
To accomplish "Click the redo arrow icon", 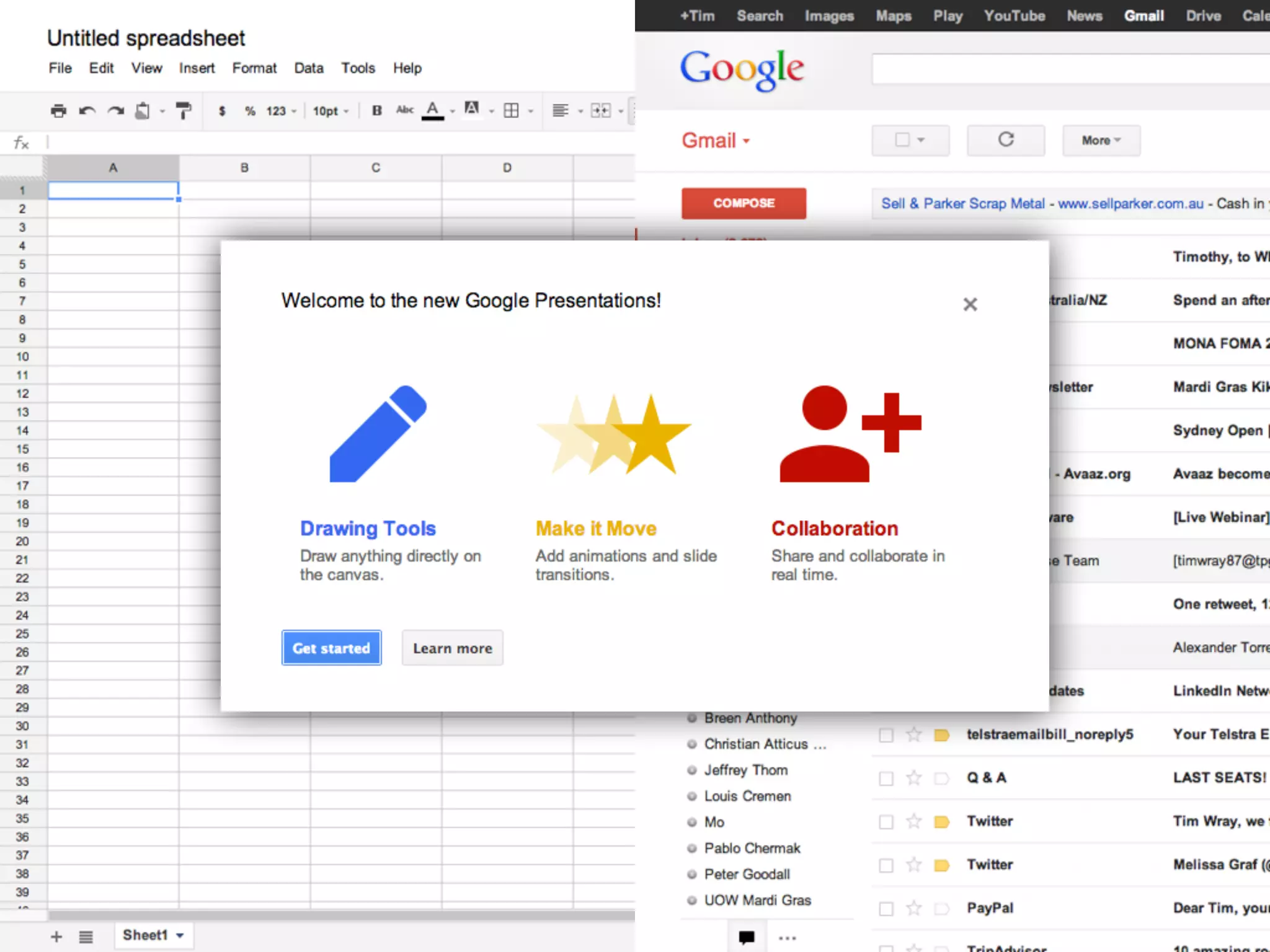I will [115, 111].
